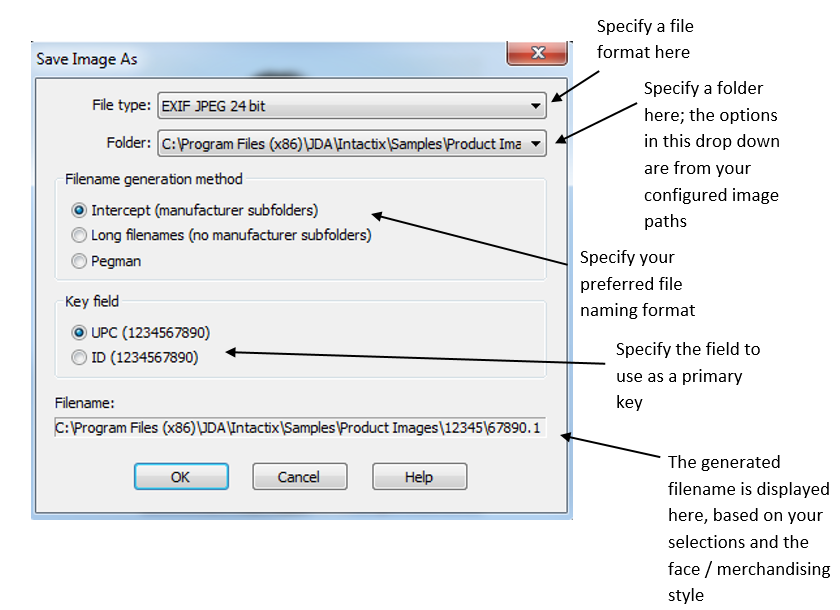The height and width of the screenshot is (610, 840).
Task: Select ID (1234567890) as key field
Action: pos(79,357)
